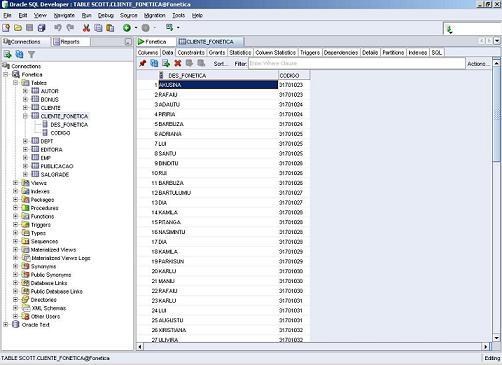
Task: Click the Refresh connections icon
Action: click(19, 54)
